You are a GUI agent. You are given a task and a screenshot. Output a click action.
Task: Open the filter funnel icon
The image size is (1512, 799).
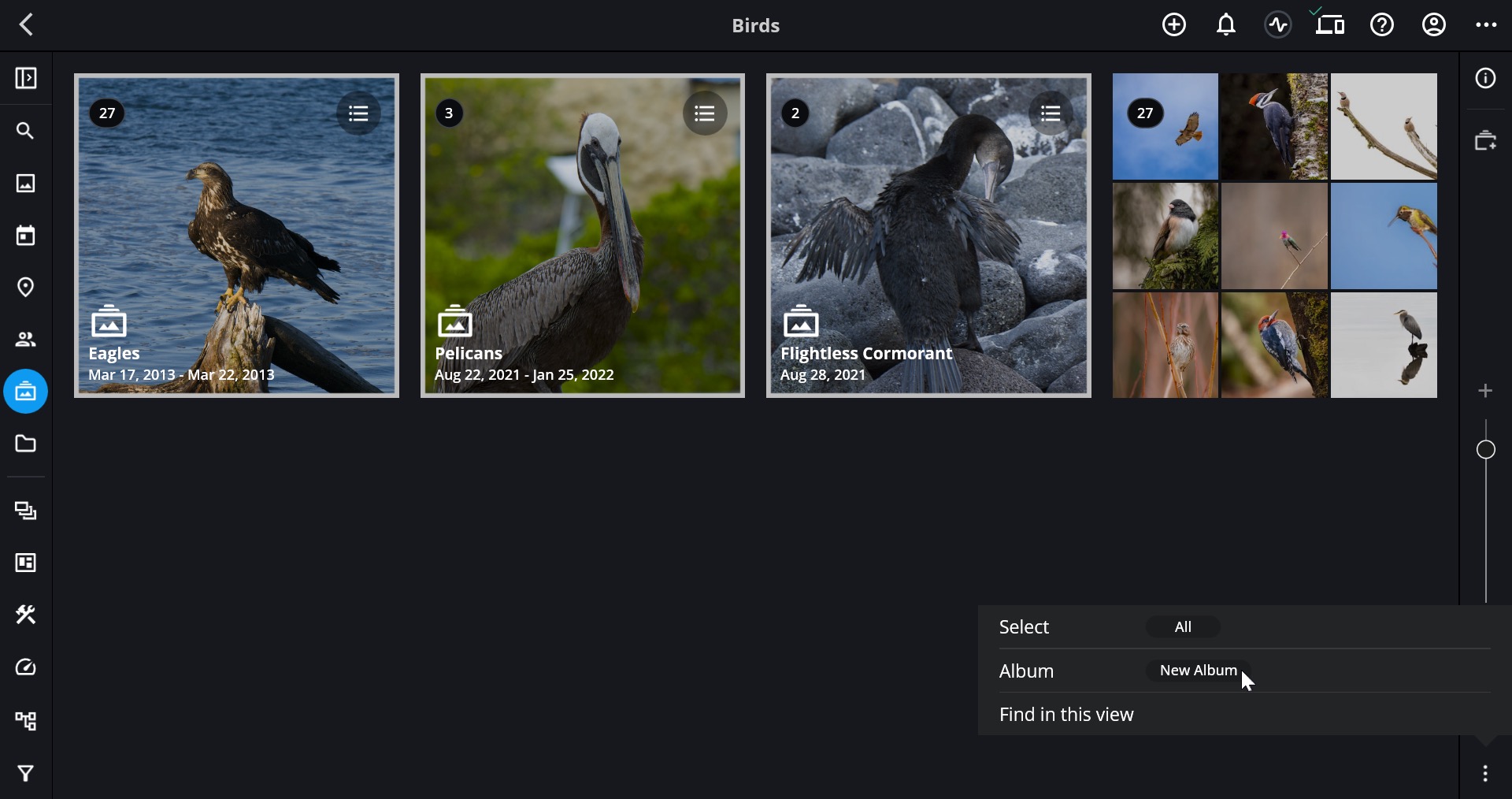click(x=26, y=773)
